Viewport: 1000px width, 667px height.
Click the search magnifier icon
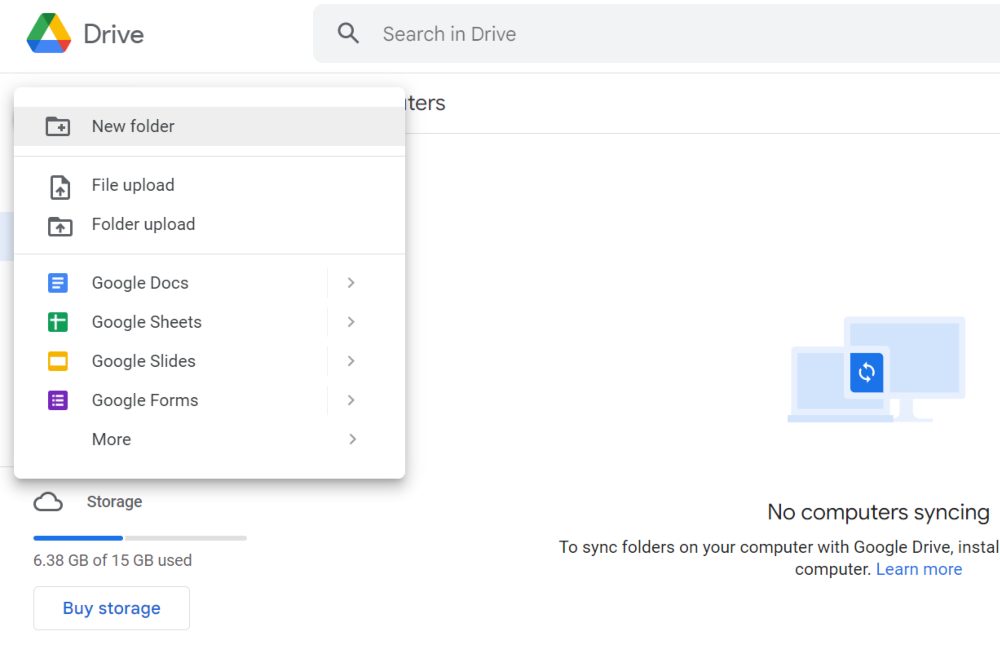tap(348, 33)
